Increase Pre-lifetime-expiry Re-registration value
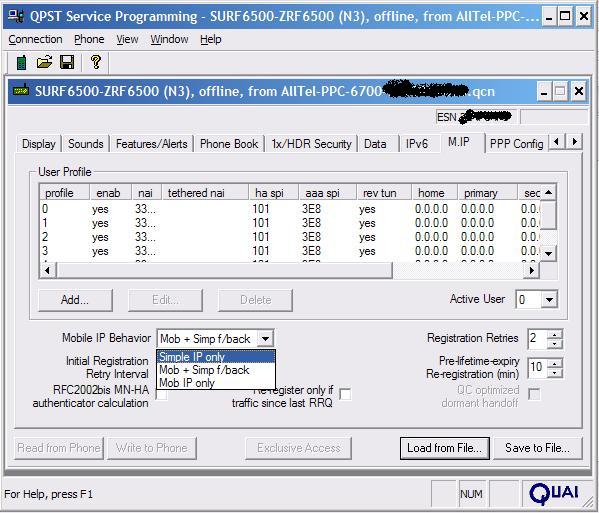This screenshot has height=513, width=599. pyautogui.click(x=554, y=363)
